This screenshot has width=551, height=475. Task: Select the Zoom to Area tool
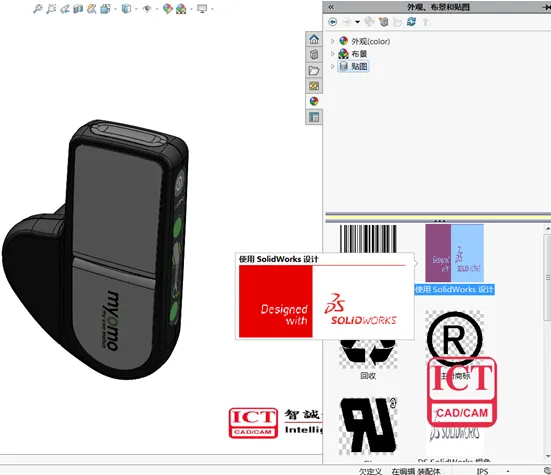point(51,9)
